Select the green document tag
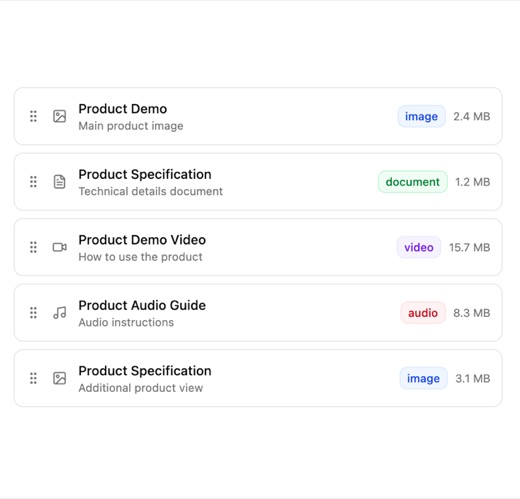 pyautogui.click(x=413, y=182)
